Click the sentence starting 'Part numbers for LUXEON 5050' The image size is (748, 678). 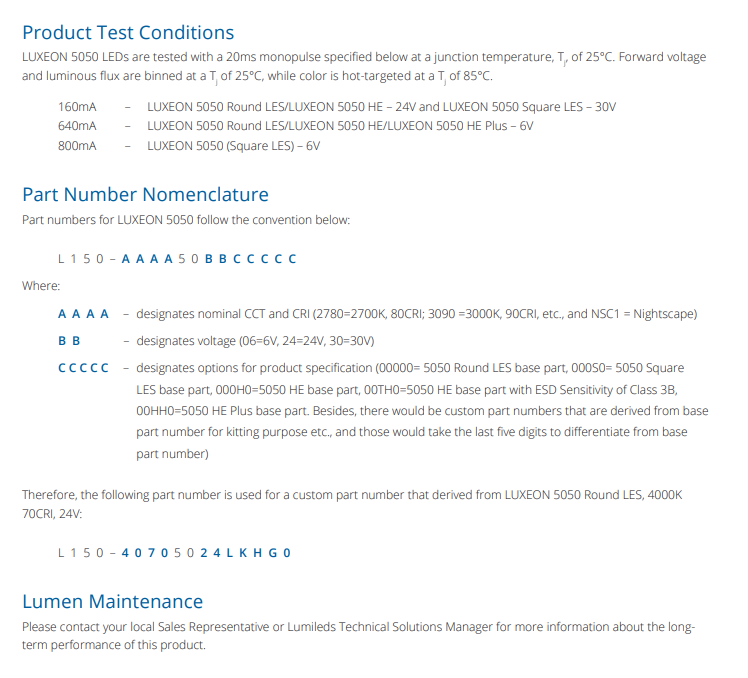tap(186, 220)
